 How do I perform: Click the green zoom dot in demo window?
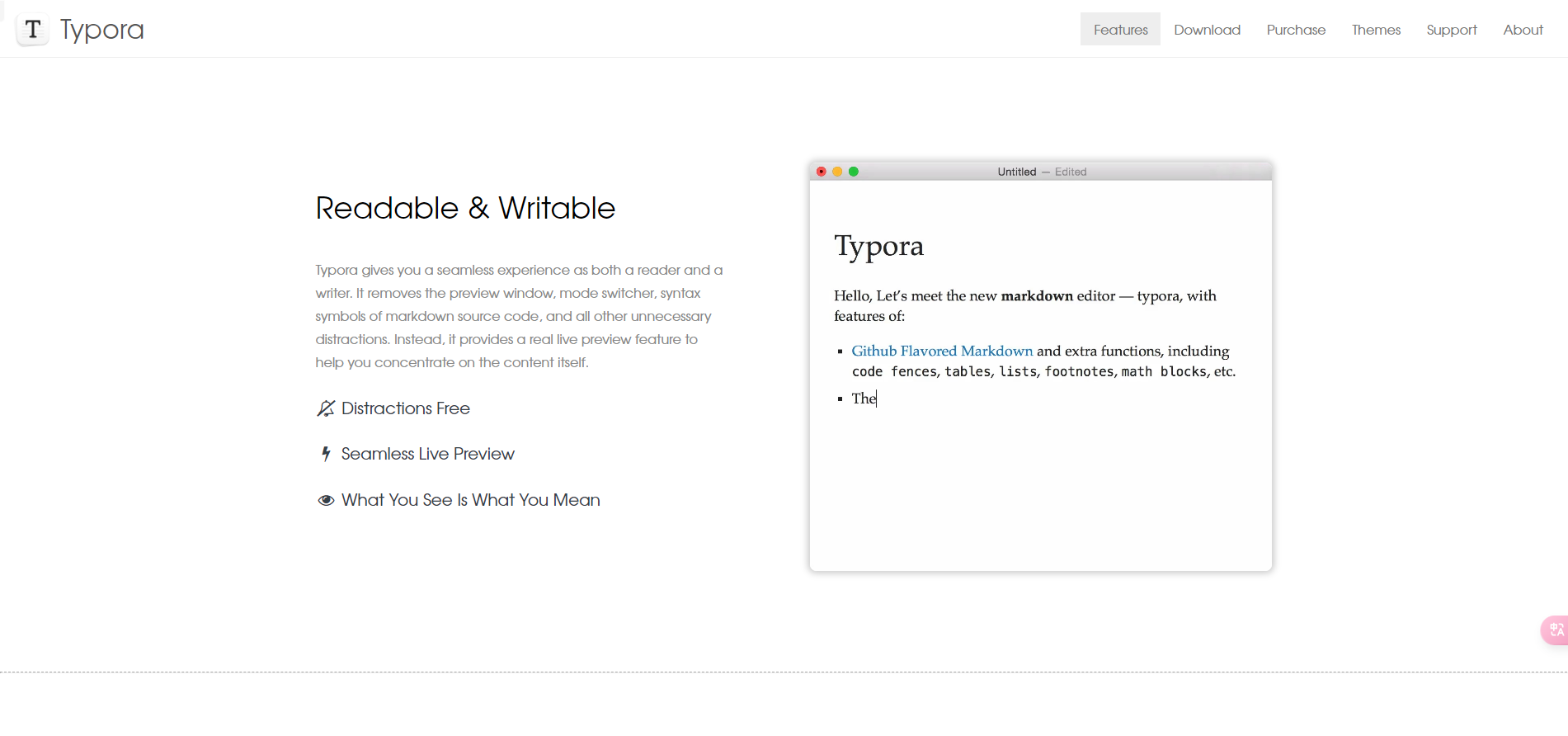854,172
